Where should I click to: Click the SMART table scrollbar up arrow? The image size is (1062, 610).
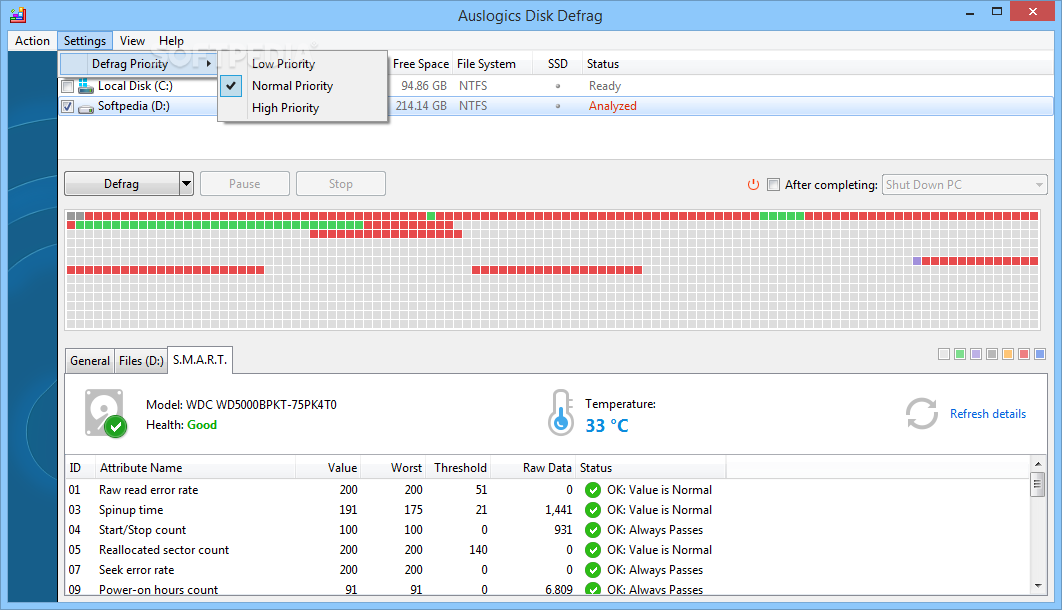click(1038, 464)
